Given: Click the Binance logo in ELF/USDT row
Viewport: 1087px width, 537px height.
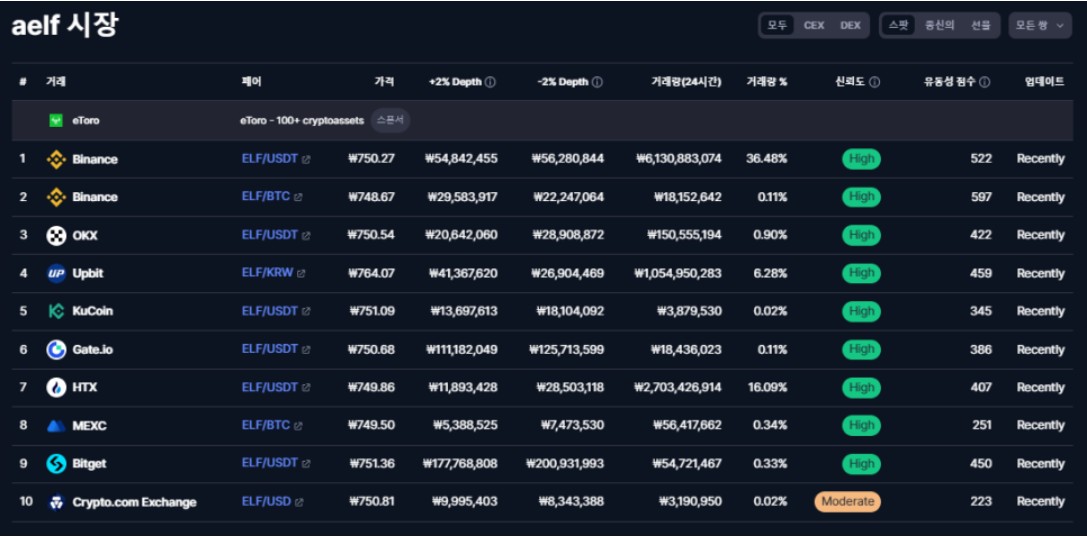Looking at the screenshot, I should point(56,159).
